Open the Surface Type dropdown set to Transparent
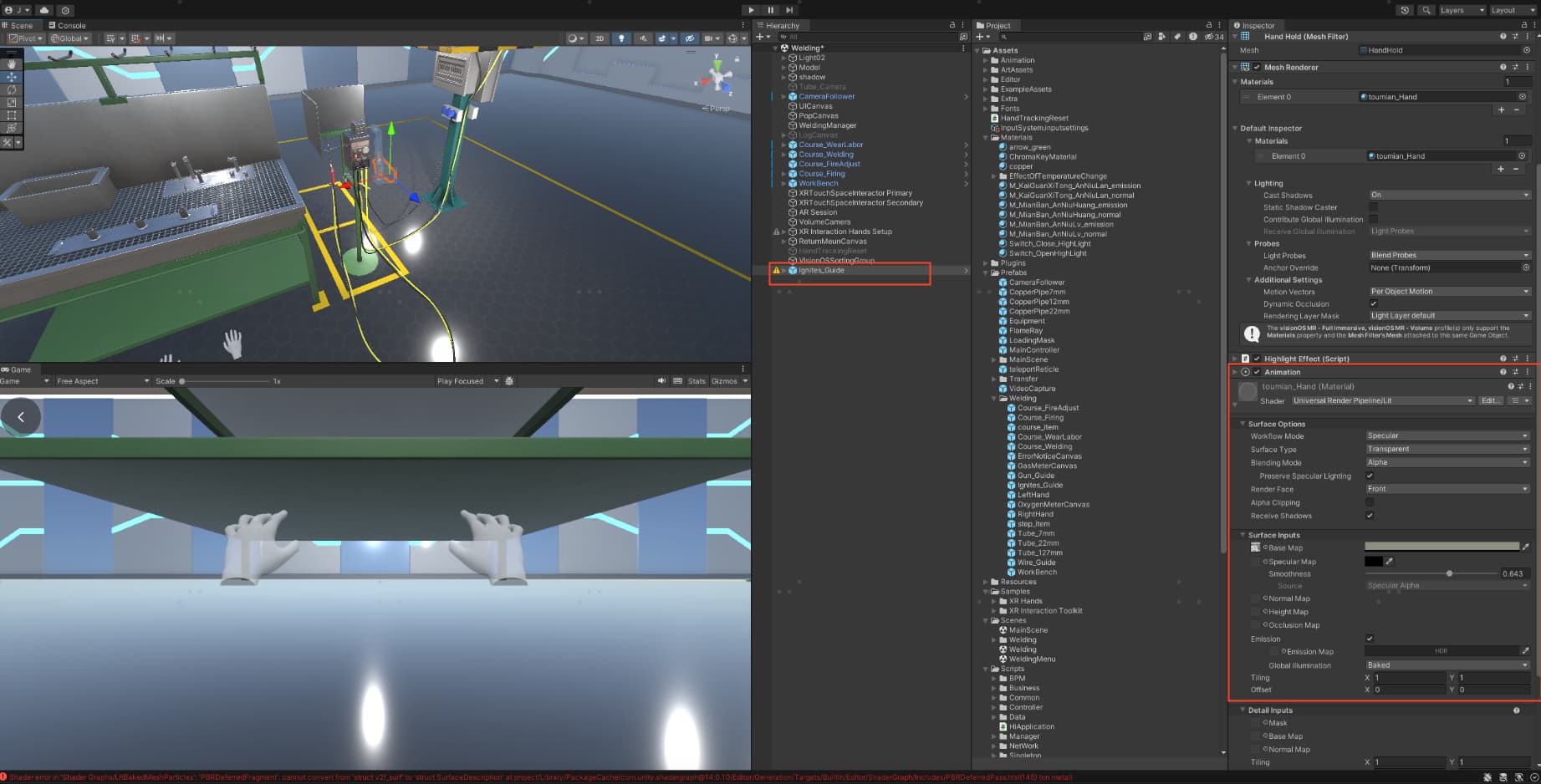 pyautogui.click(x=1447, y=449)
